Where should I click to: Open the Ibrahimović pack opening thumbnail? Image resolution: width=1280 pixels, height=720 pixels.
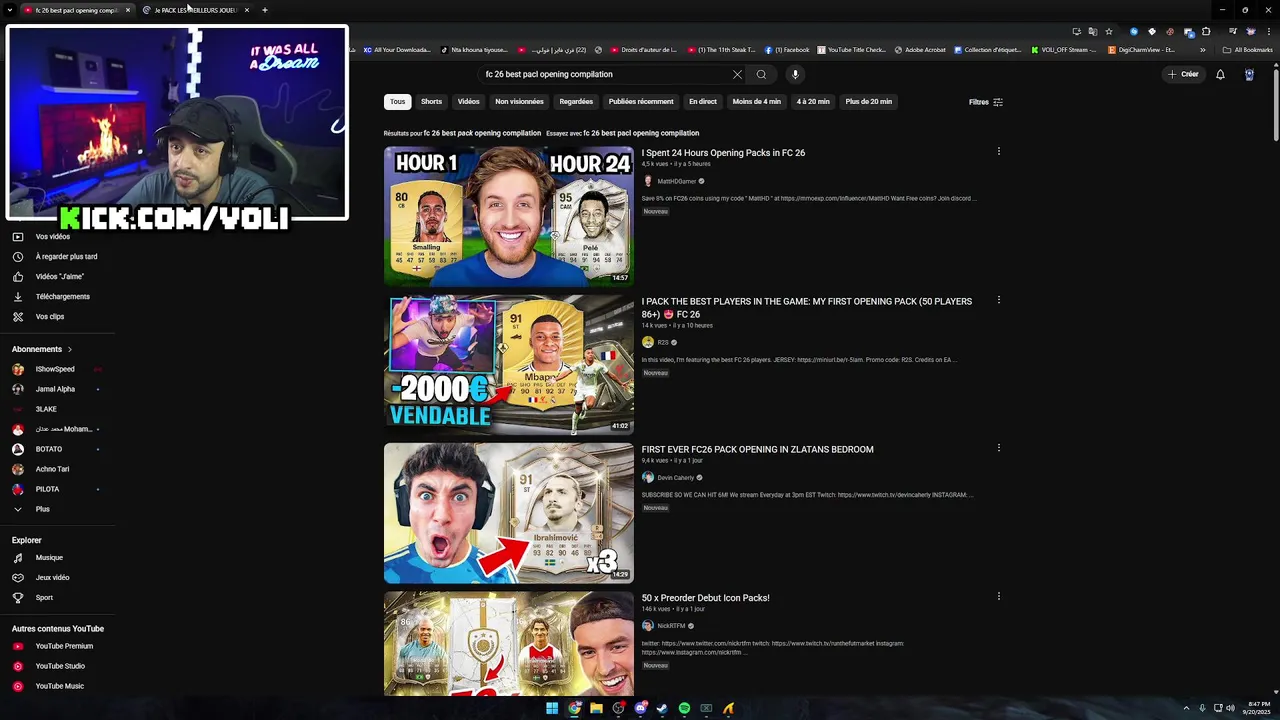point(509,513)
